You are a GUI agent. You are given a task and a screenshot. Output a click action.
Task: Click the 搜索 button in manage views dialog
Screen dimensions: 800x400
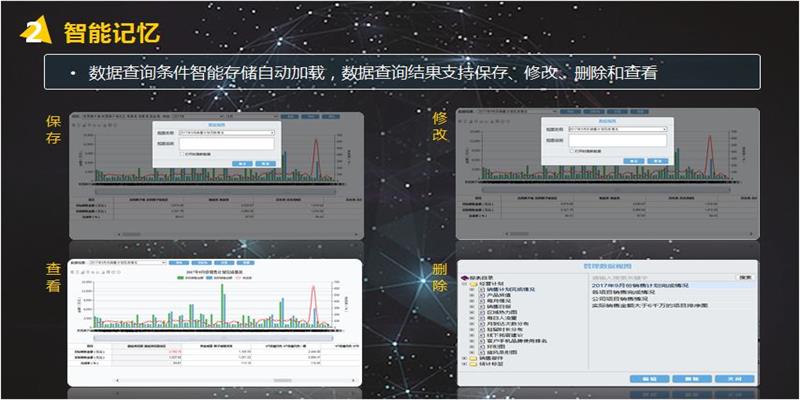[744, 276]
